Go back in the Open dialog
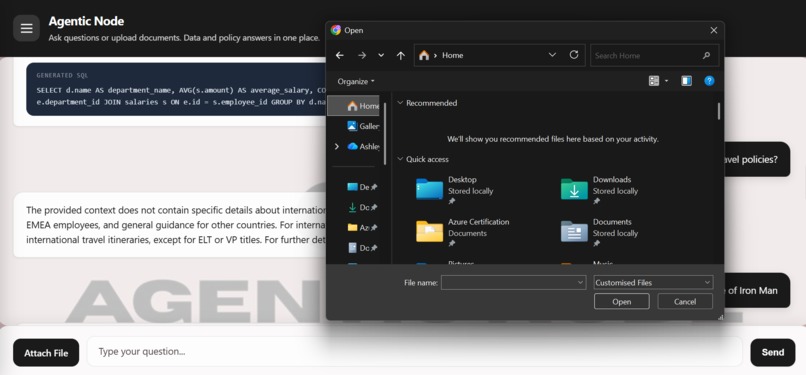Screen dimensions: 806x375 click(x=340, y=55)
